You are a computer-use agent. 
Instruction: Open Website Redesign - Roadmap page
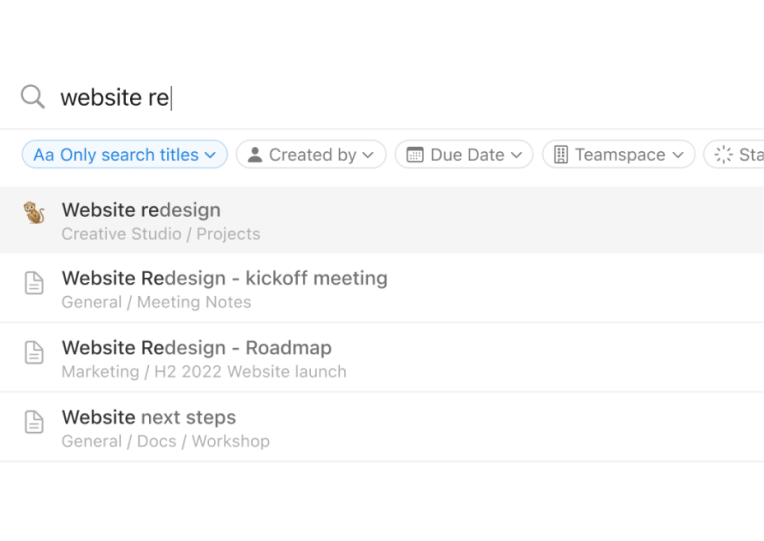[382, 357]
